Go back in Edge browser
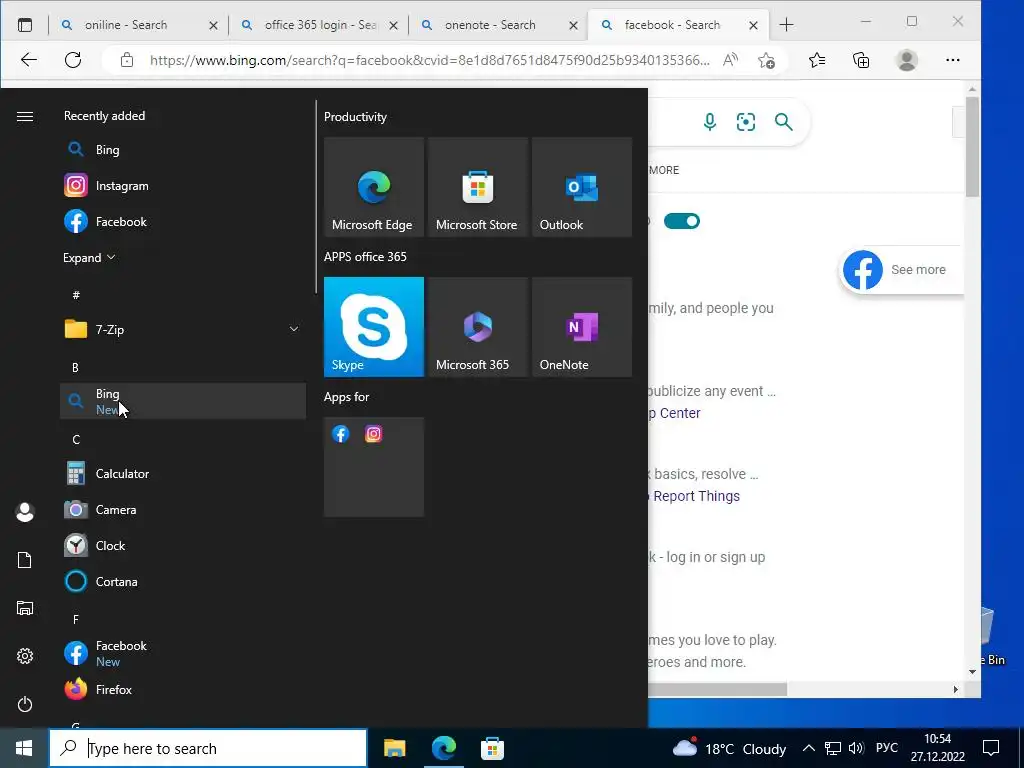This screenshot has height=768, width=1024. 29,60
